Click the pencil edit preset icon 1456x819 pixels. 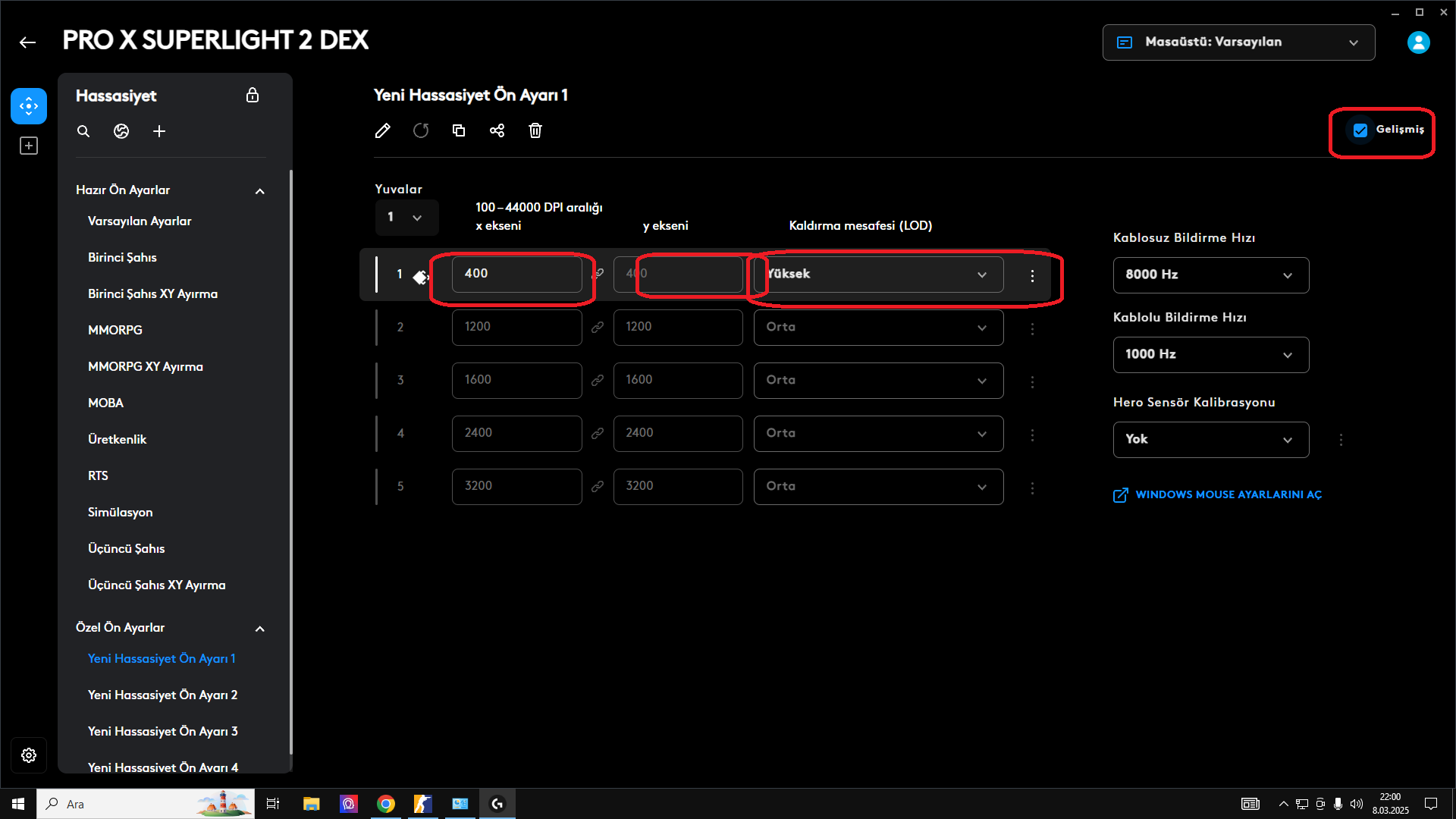(383, 130)
